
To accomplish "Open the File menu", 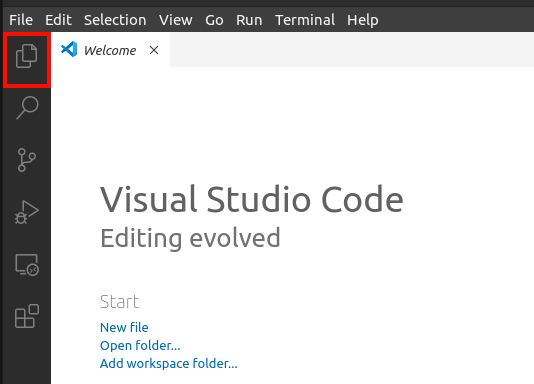I will tap(21, 20).
